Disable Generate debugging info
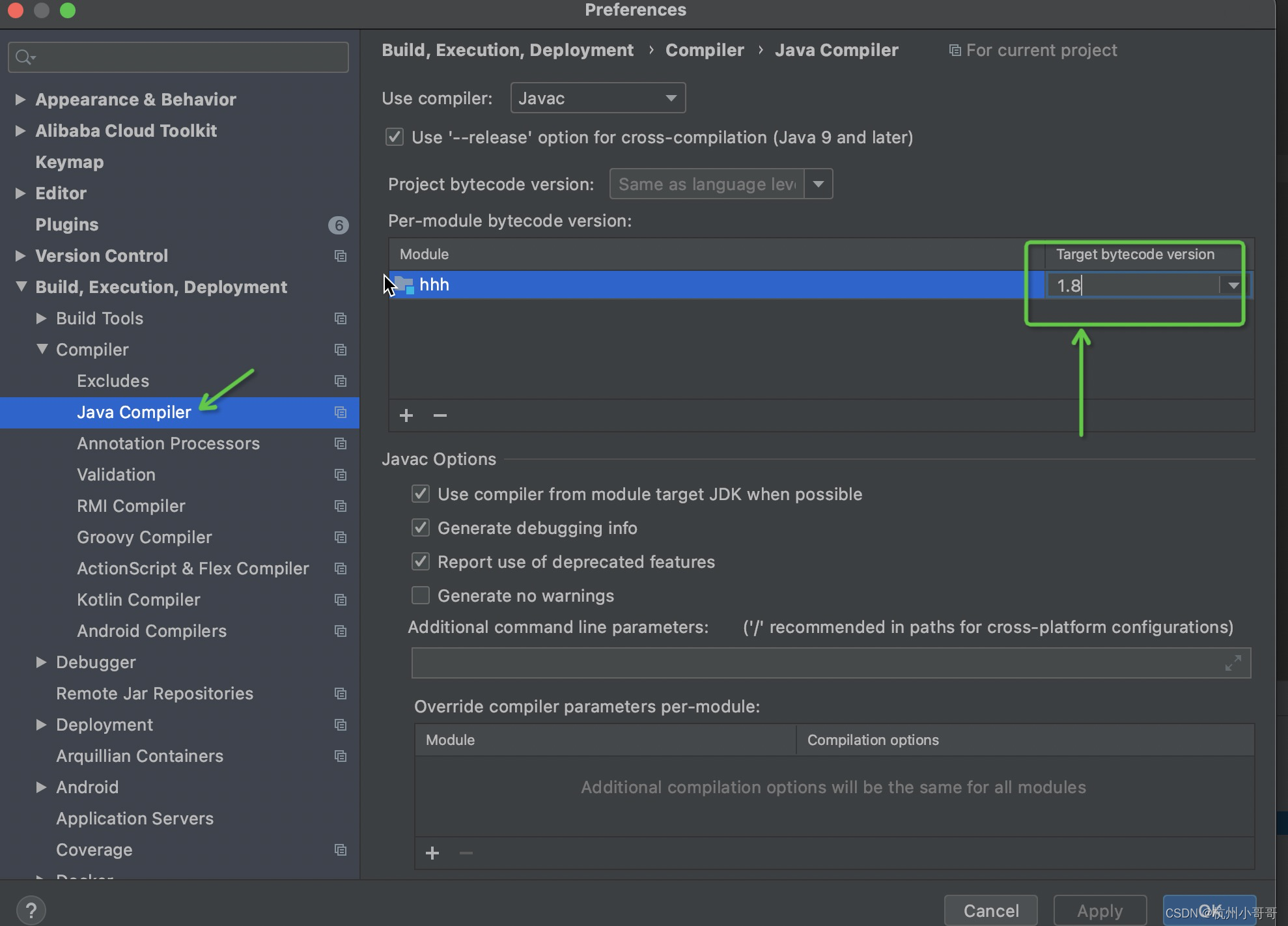 [421, 527]
